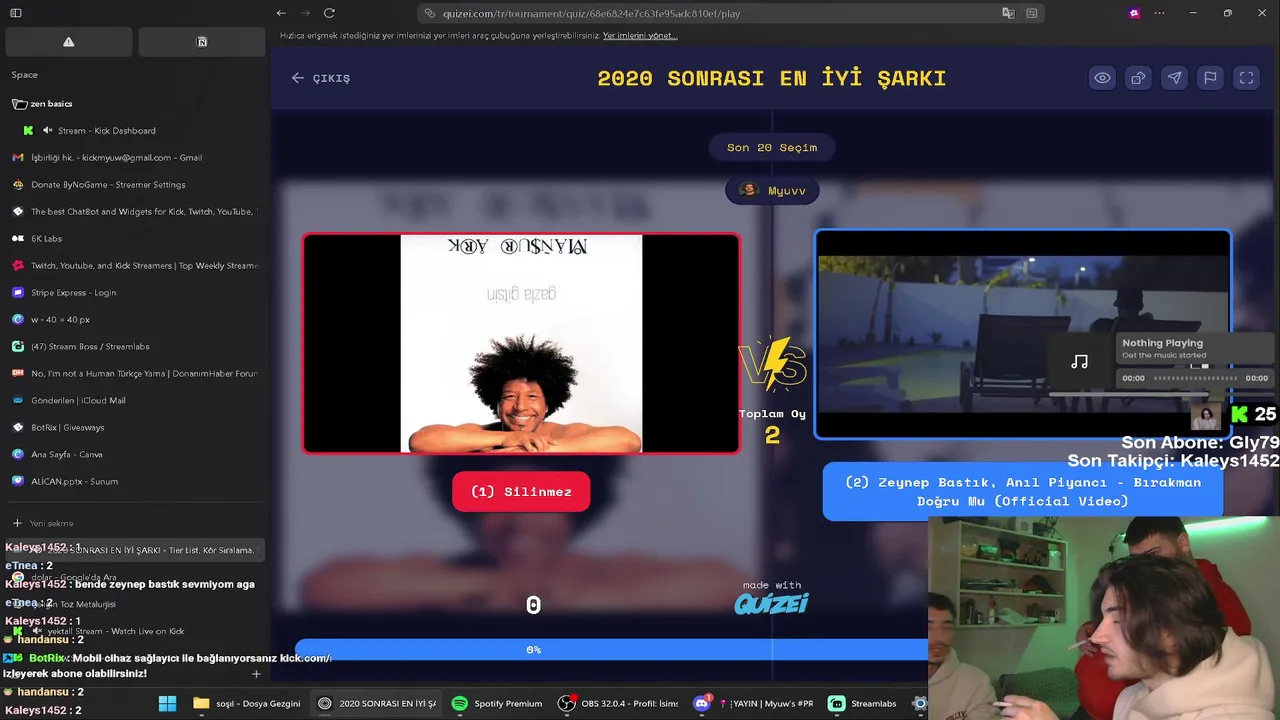Viewport: 1280px width, 720px height.
Task: Open the browser three-dots menu
Action: coord(1159,13)
